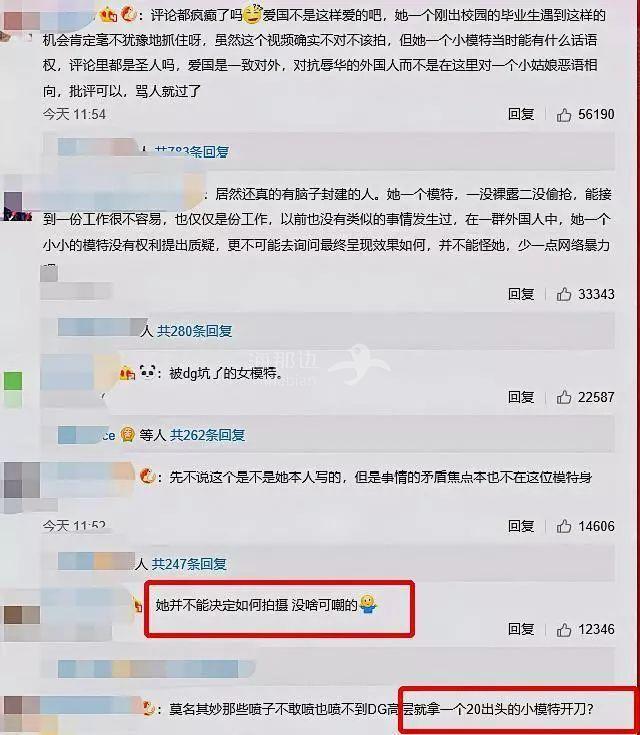
Task: Click thumbs-up icon beside 22587
Action: [x=564, y=397]
